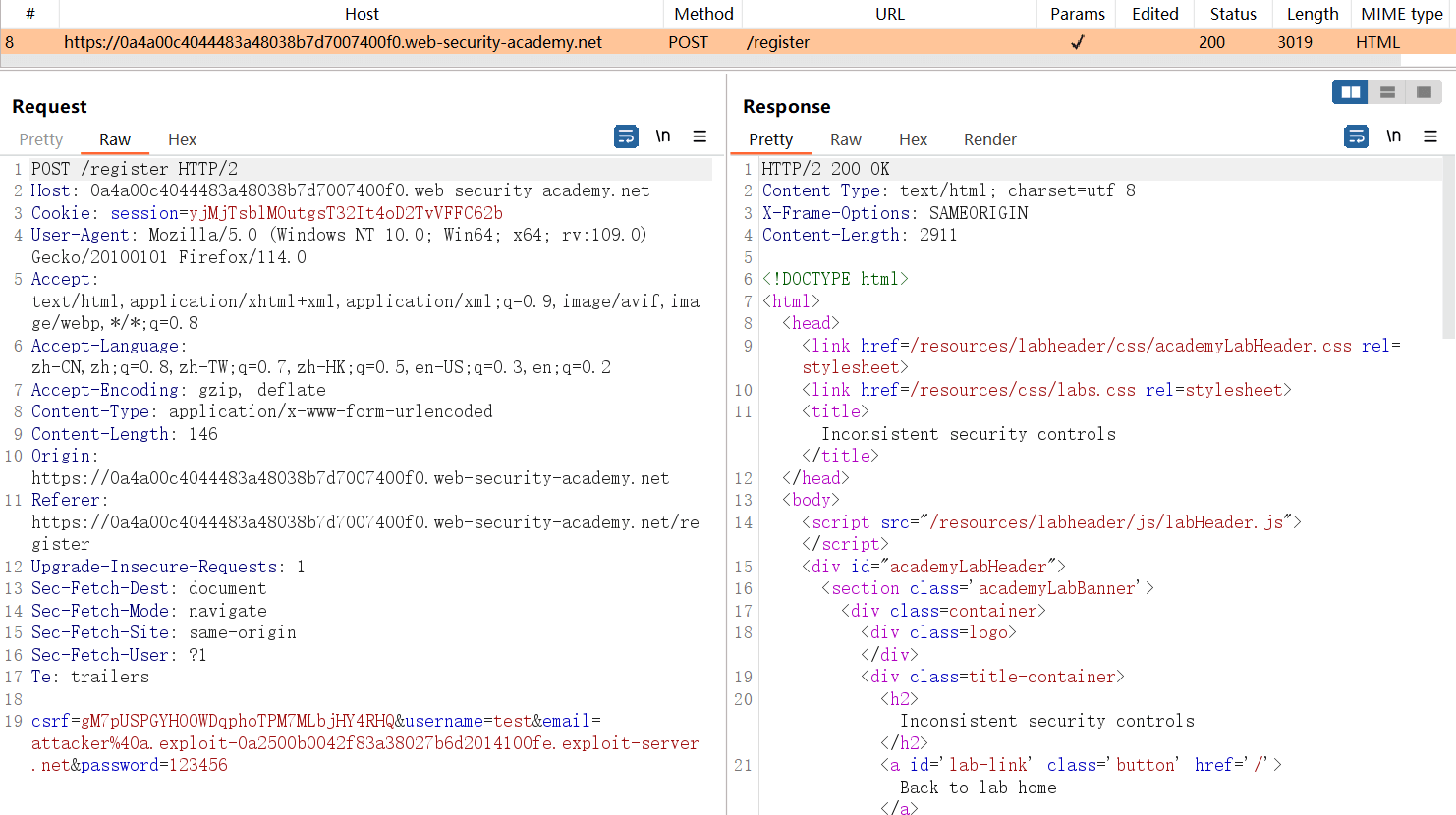Screen dimensions: 1456x815
Task: Sort history by Length column
Action: pyautogui.click(x=1313, y=14)
